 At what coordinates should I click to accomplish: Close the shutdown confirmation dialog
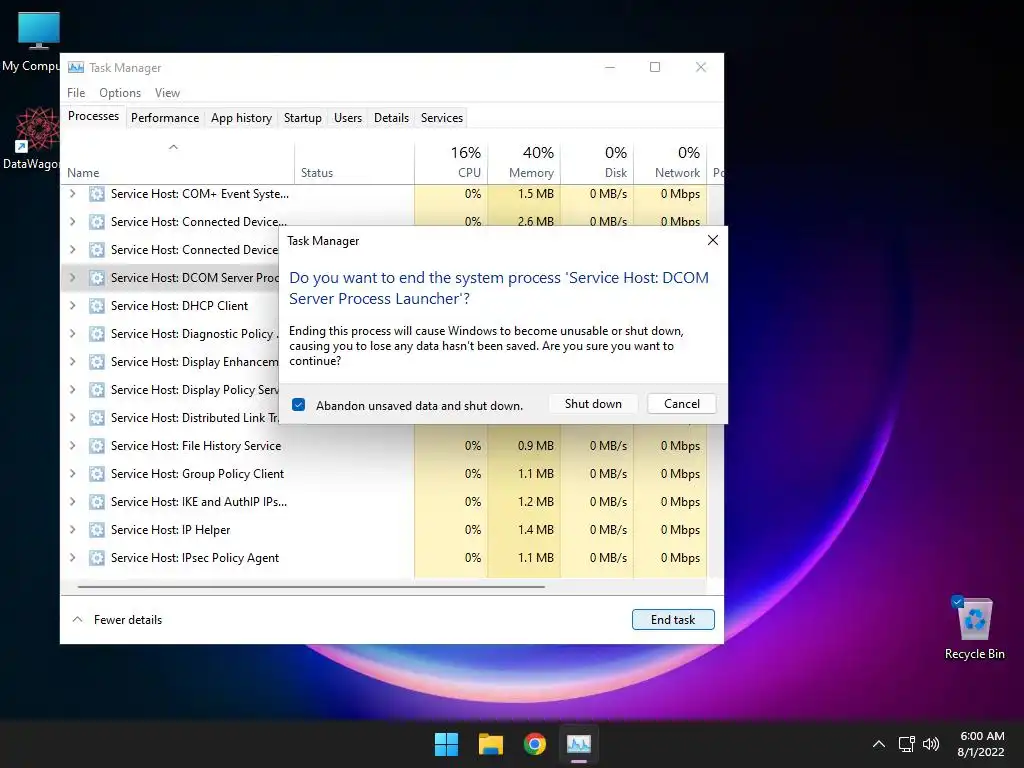[713, 240]
